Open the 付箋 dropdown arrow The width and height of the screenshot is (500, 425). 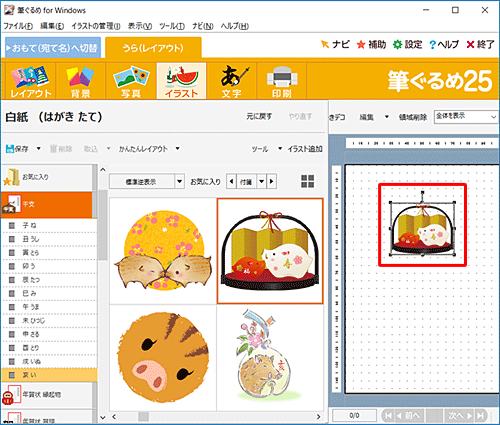(x=262, y=182)
